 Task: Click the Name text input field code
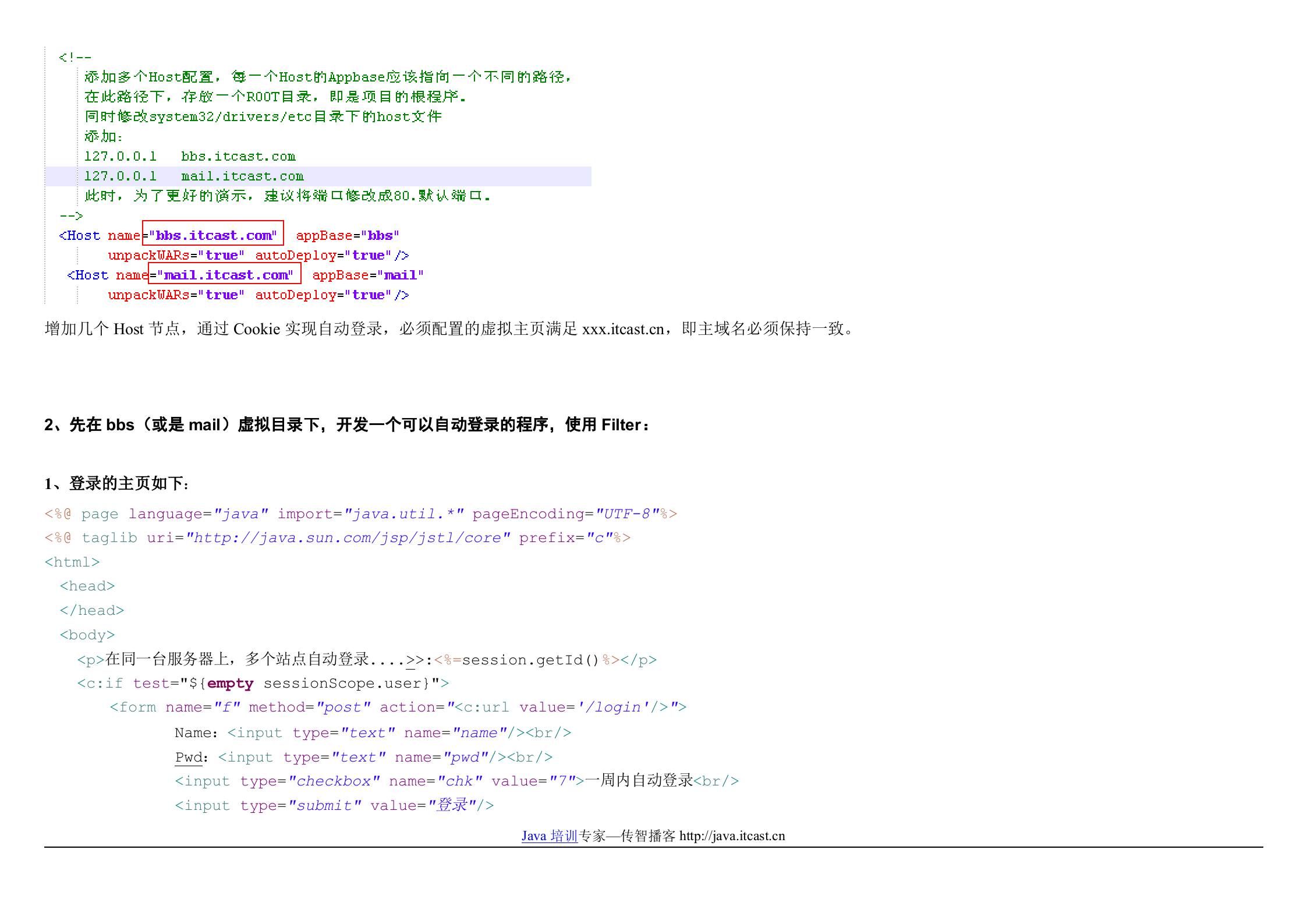361,732
